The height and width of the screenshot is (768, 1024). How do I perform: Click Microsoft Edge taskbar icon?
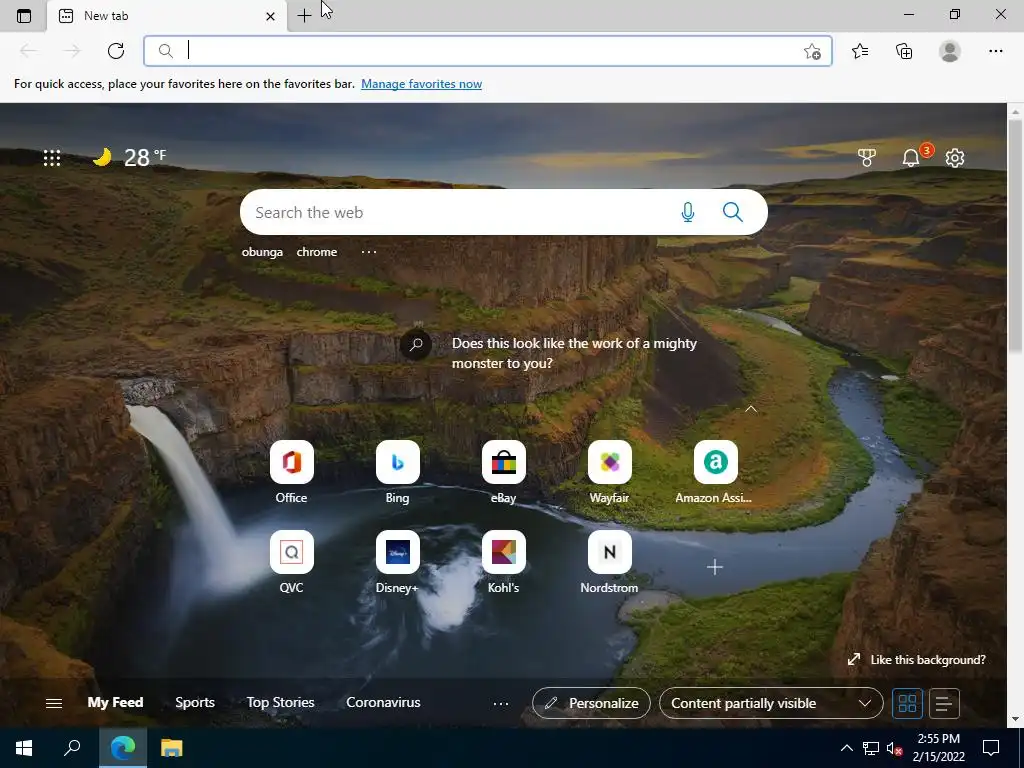pos(123,748)
